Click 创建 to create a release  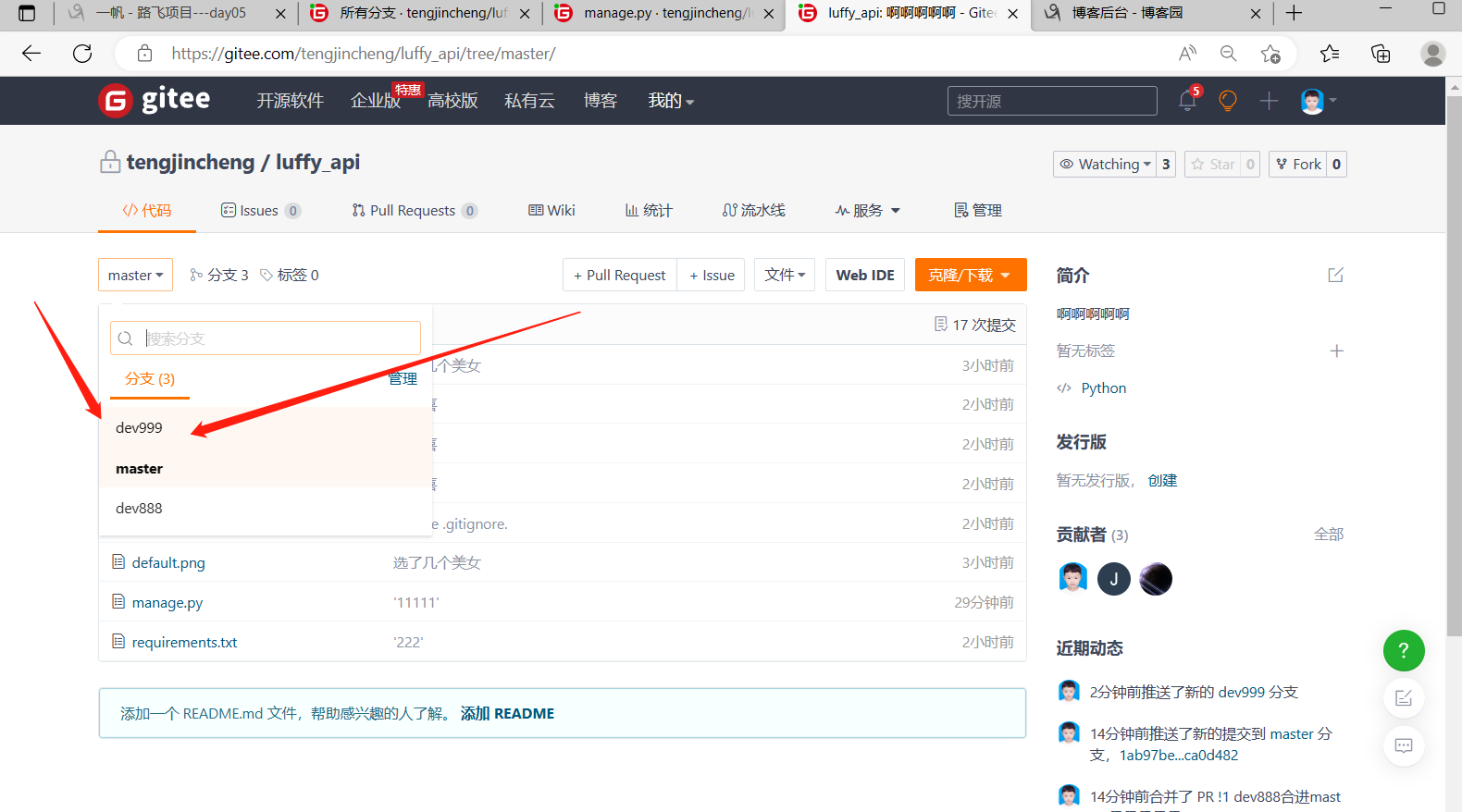(1163, 480)
